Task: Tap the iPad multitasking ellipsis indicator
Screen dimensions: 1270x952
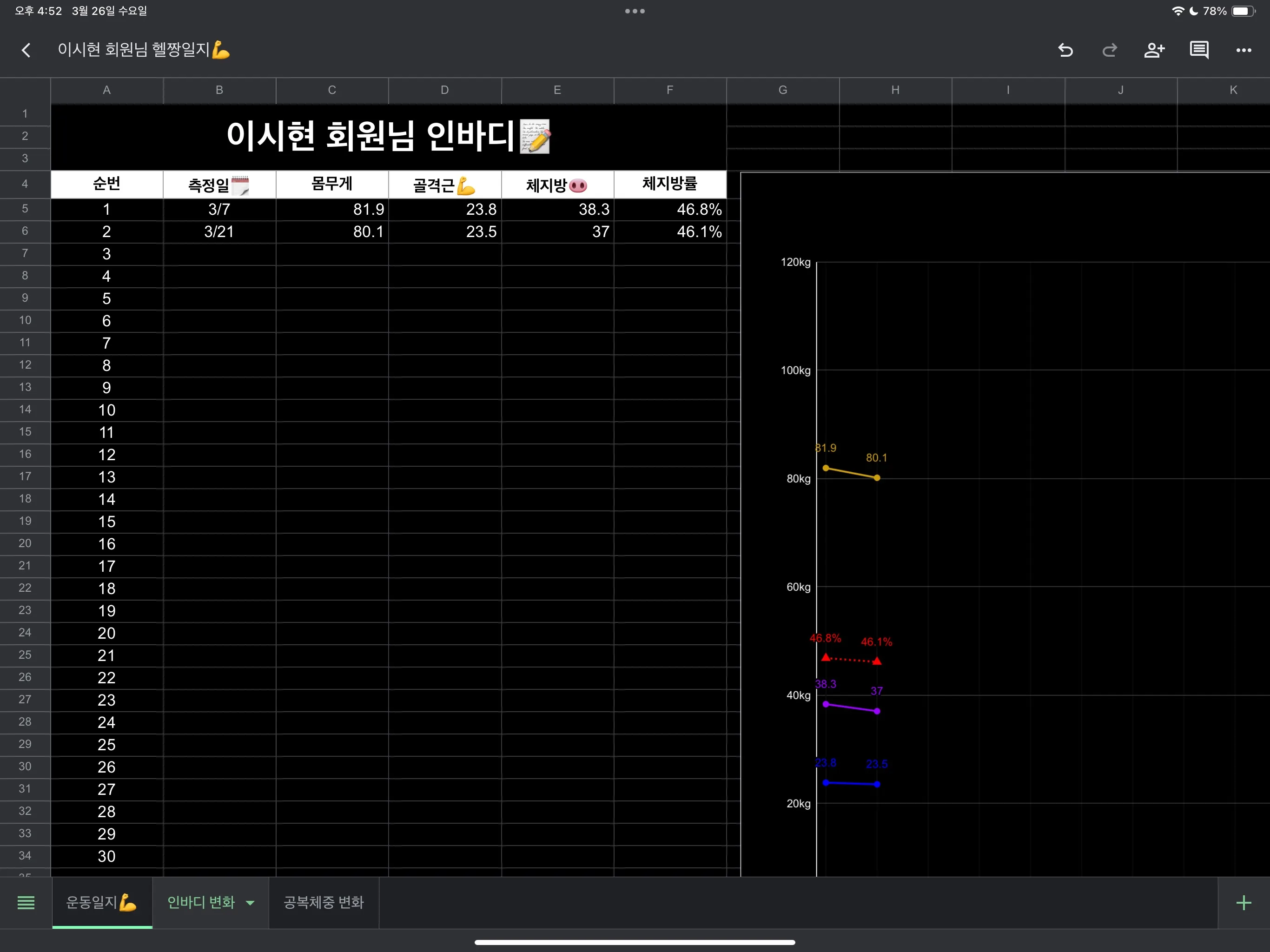Action: coord(634,11)
